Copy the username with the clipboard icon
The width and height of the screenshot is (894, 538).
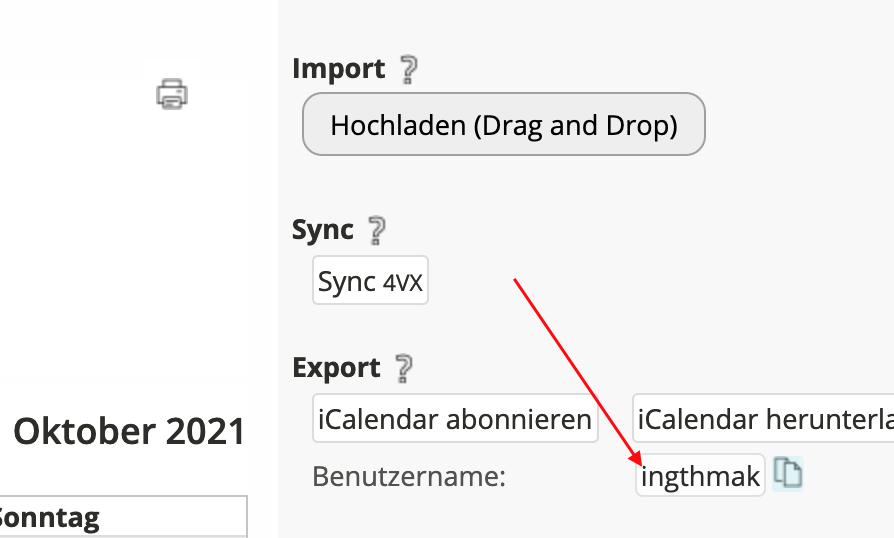[x=790, y=474]
